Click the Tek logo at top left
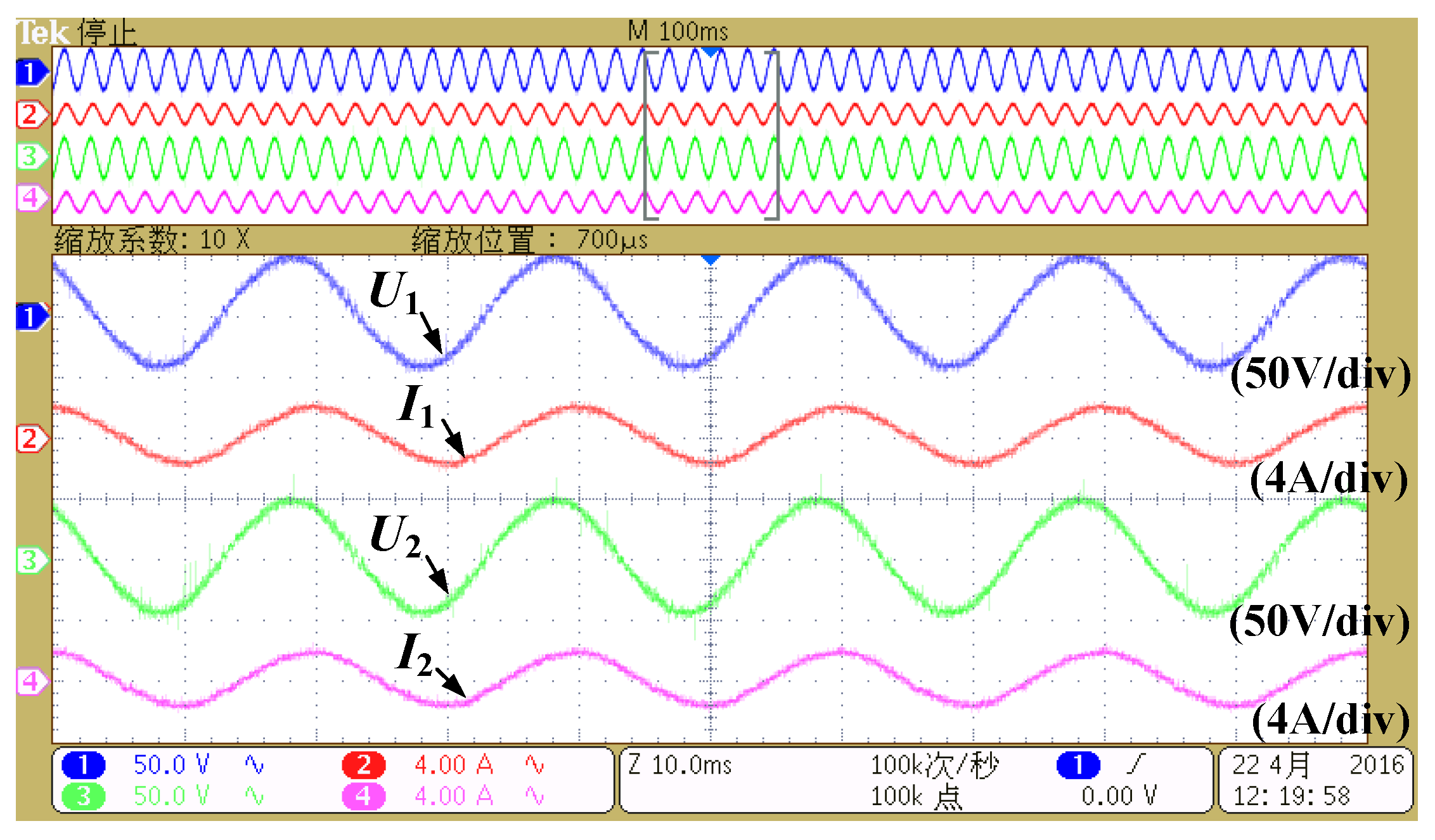 [42, 33]
